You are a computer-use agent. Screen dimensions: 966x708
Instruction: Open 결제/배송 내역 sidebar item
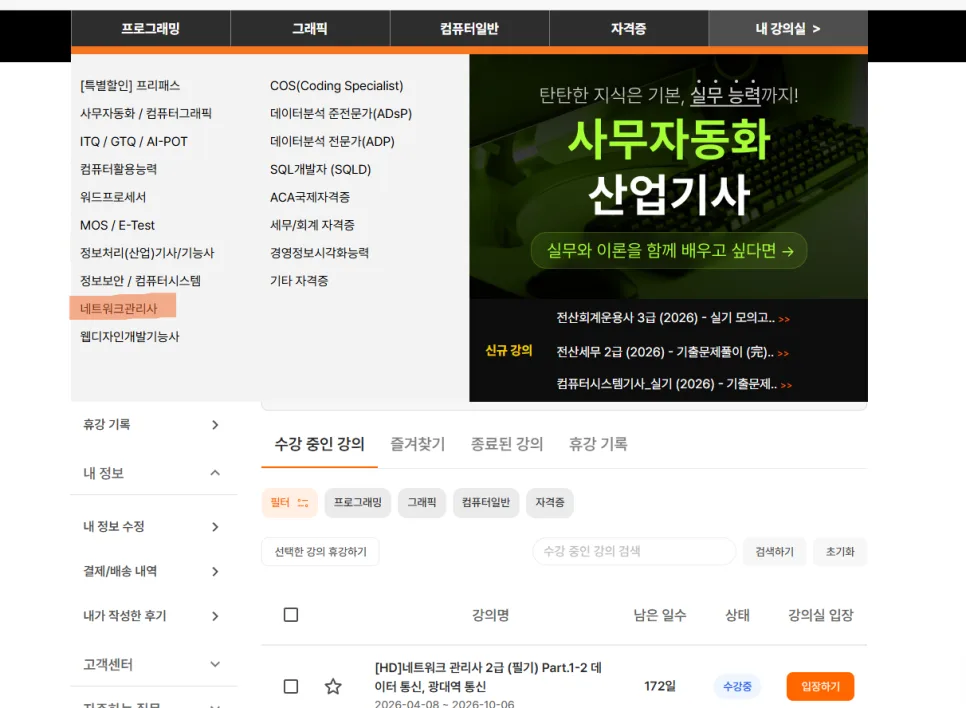(x=153, y=571)
